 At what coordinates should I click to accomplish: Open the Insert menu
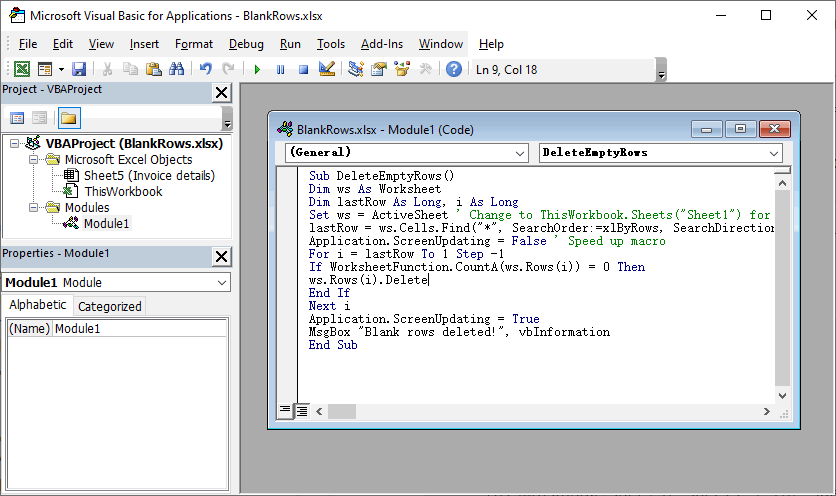click(144, 44)
